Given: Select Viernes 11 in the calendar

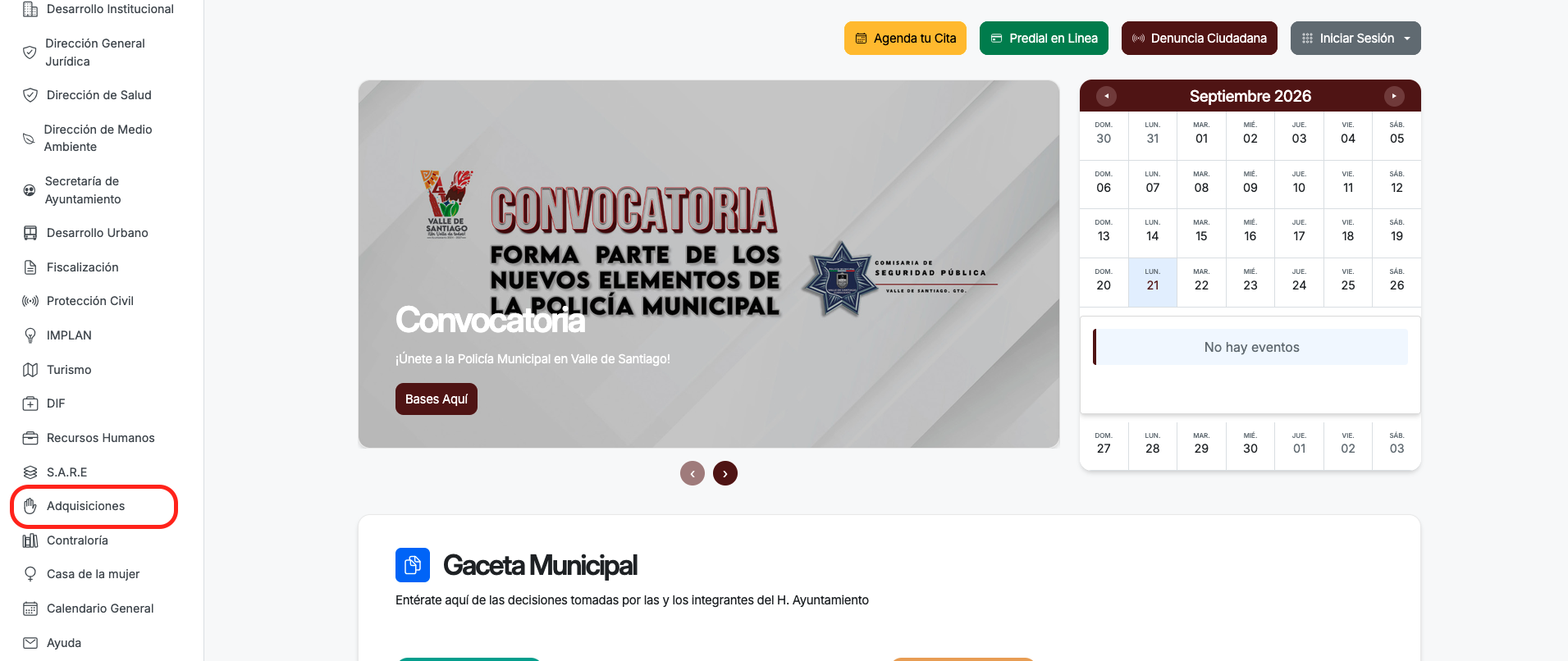Looking at the screenshot, I should pyautogui.click(x=1348, y=185).
